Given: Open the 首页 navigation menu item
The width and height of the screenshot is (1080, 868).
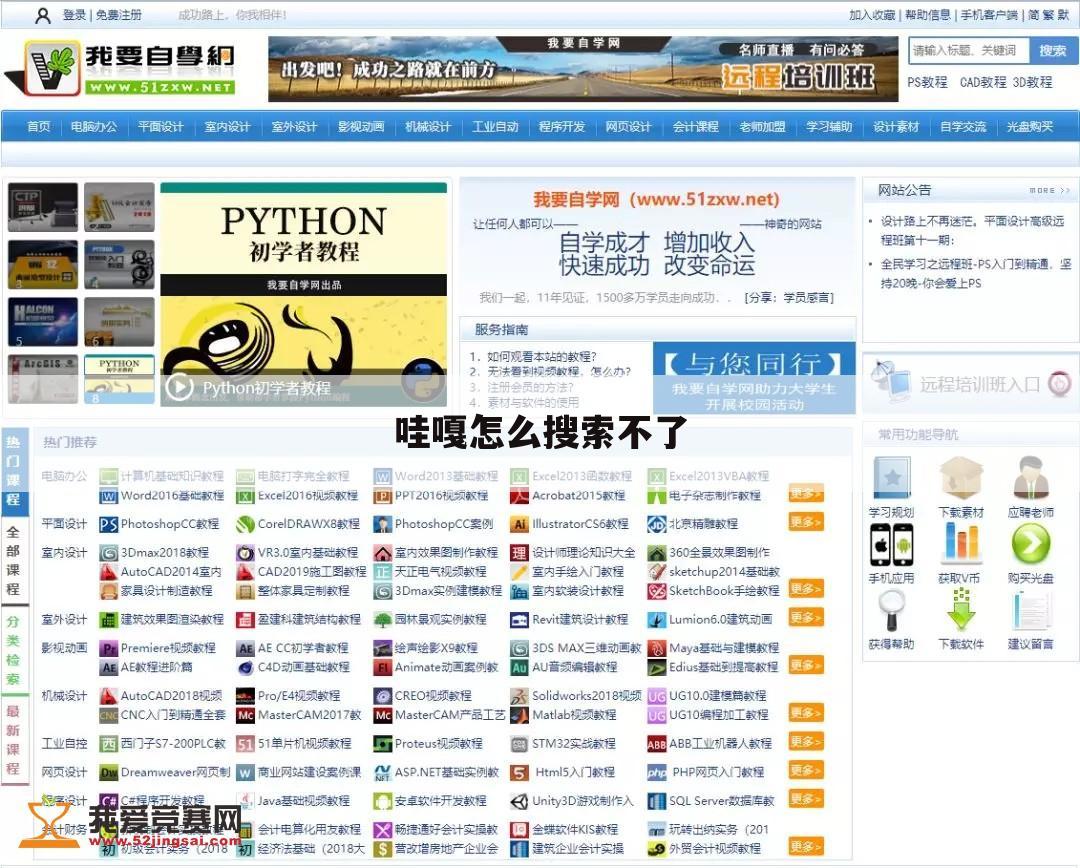Looking at the screenshot, I should point(39,127).
